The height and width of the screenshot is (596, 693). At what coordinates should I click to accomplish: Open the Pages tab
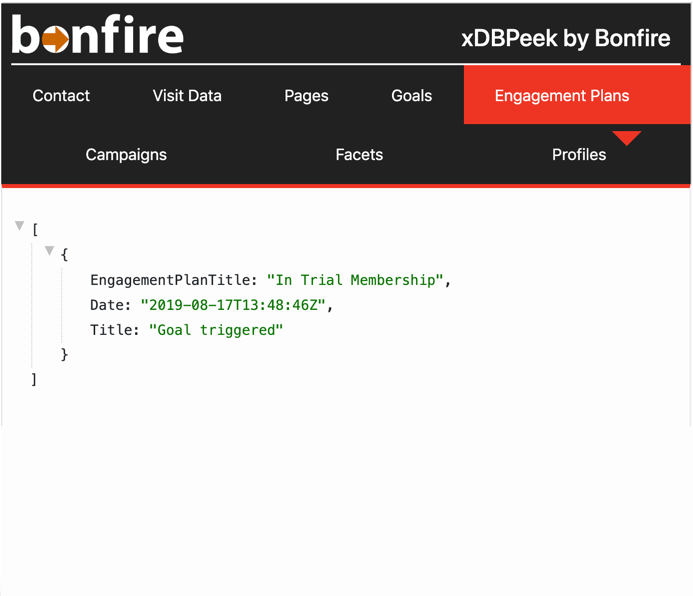(x=306, y=96)
